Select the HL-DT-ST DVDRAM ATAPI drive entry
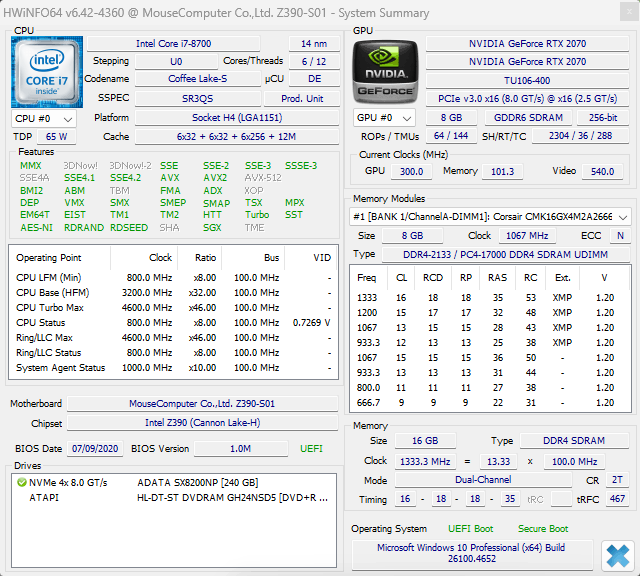 tap(173, 498)
